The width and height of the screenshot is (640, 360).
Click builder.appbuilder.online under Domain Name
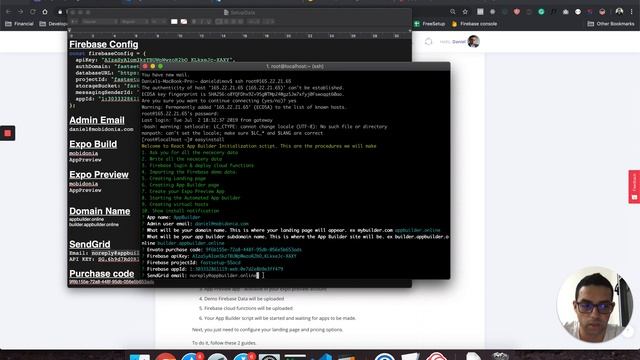tap(94, 224)
